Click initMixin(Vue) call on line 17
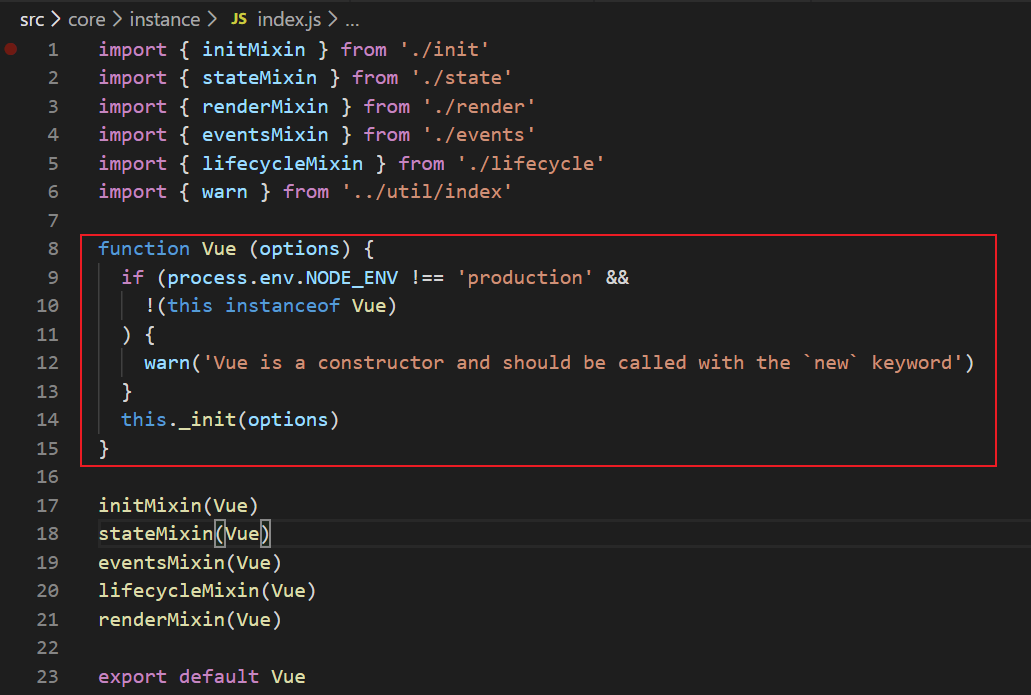Screen dimensions: 1031x695 178,506
